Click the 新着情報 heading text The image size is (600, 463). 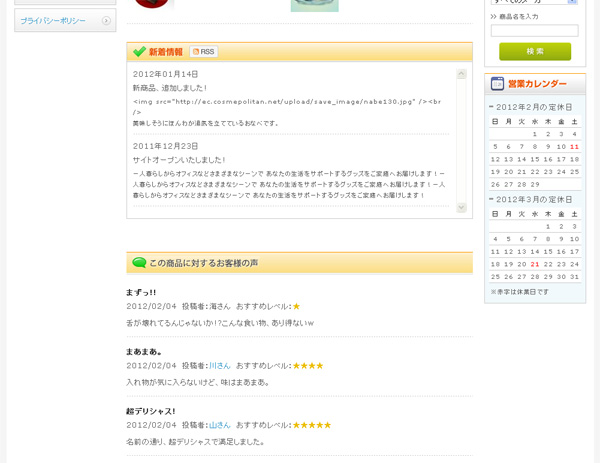pos(166,52)
